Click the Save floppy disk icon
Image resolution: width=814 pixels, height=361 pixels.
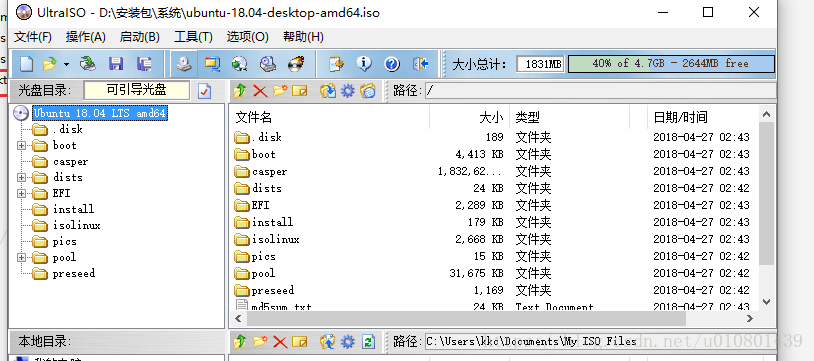click(116, 64)
